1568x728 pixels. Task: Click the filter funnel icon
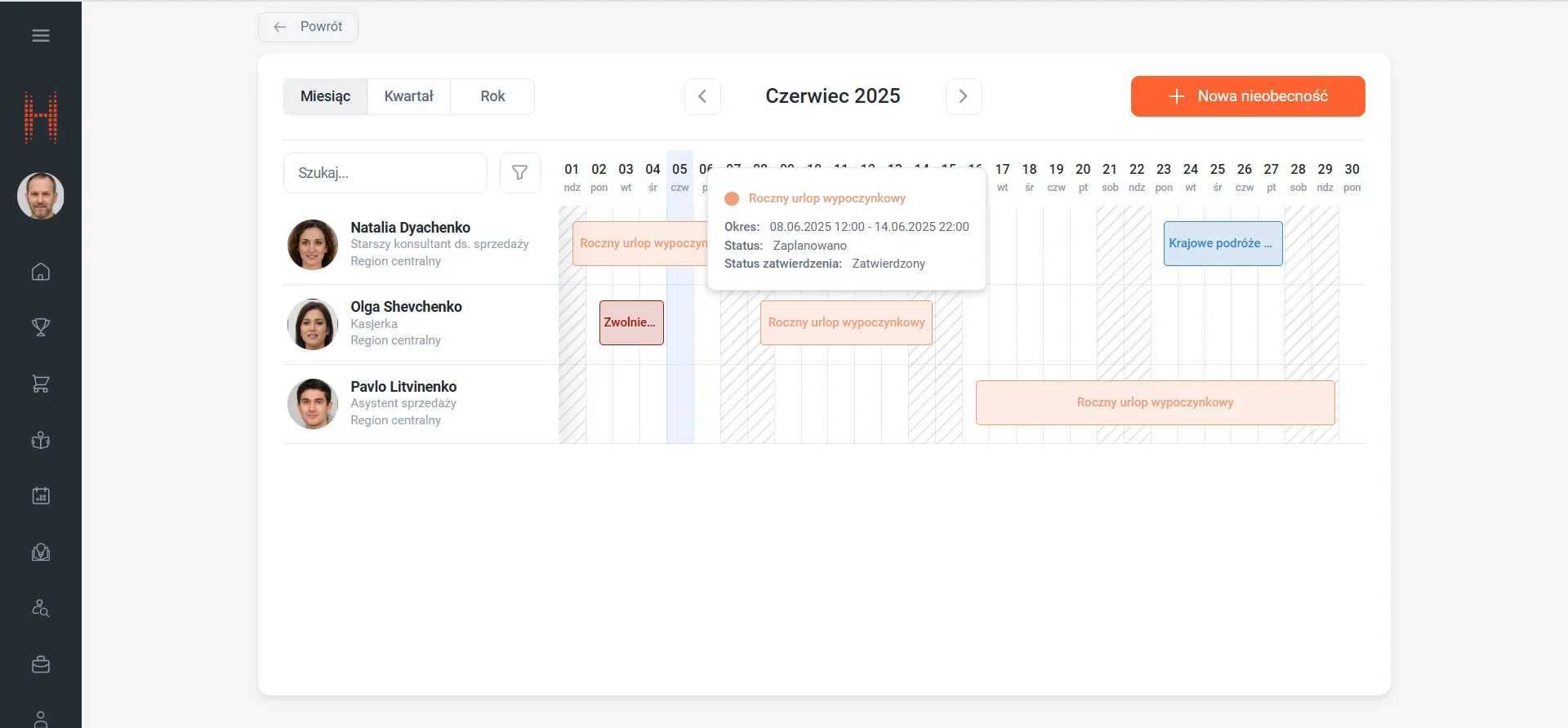(519, 173)
